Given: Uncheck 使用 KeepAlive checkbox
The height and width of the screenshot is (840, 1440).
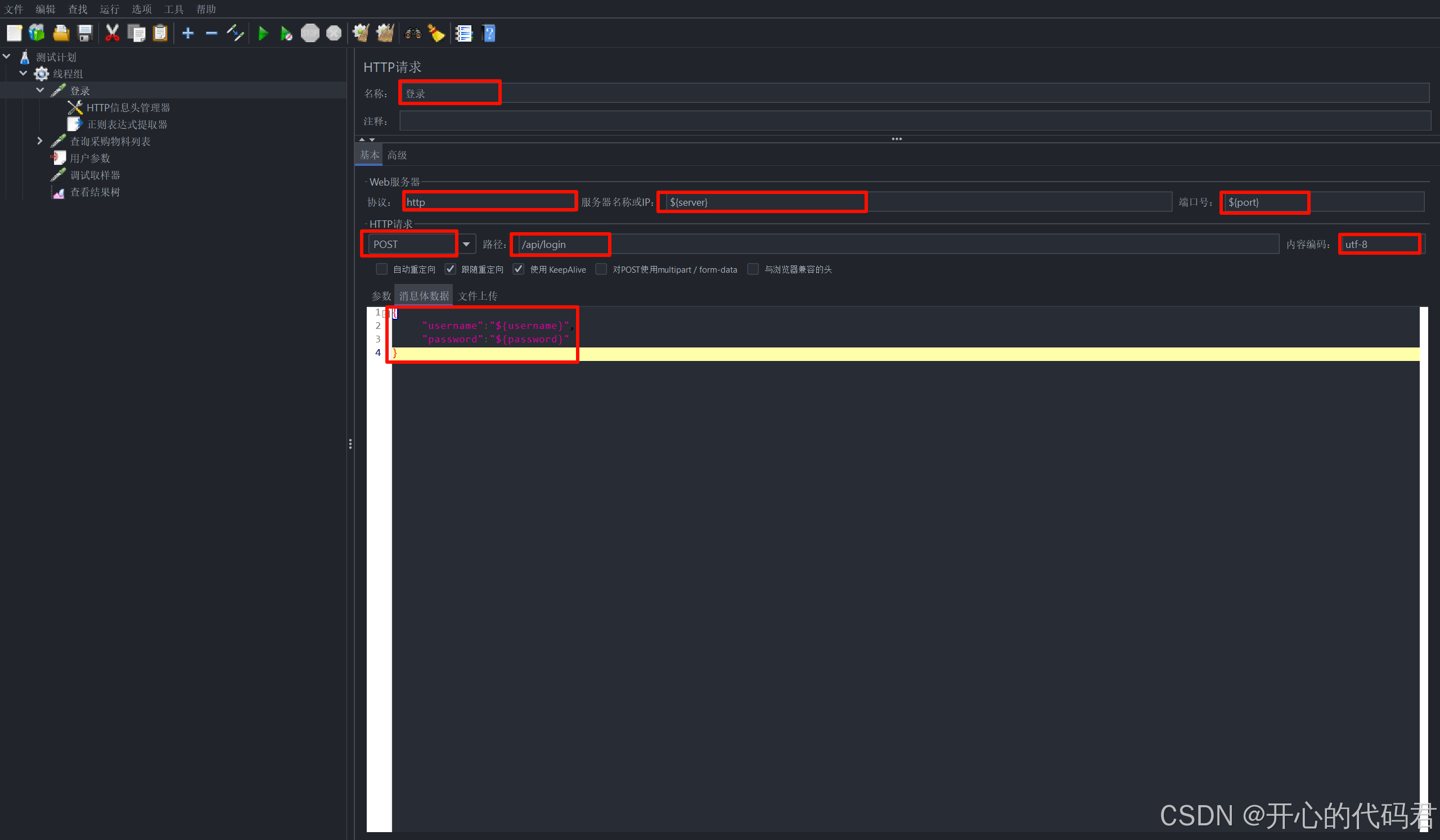Looking at the screenshot, I should tap(518, 269).
